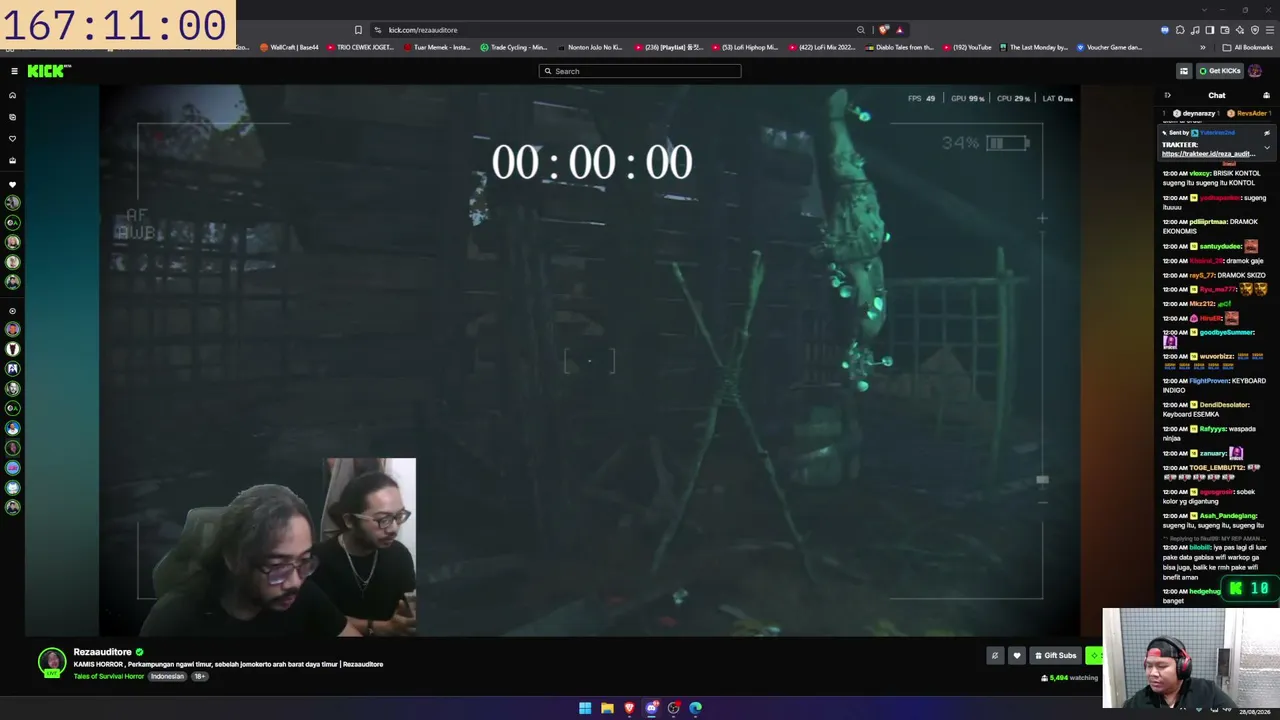Unpin the pinned TRAKTEER message

point(1267,133)
